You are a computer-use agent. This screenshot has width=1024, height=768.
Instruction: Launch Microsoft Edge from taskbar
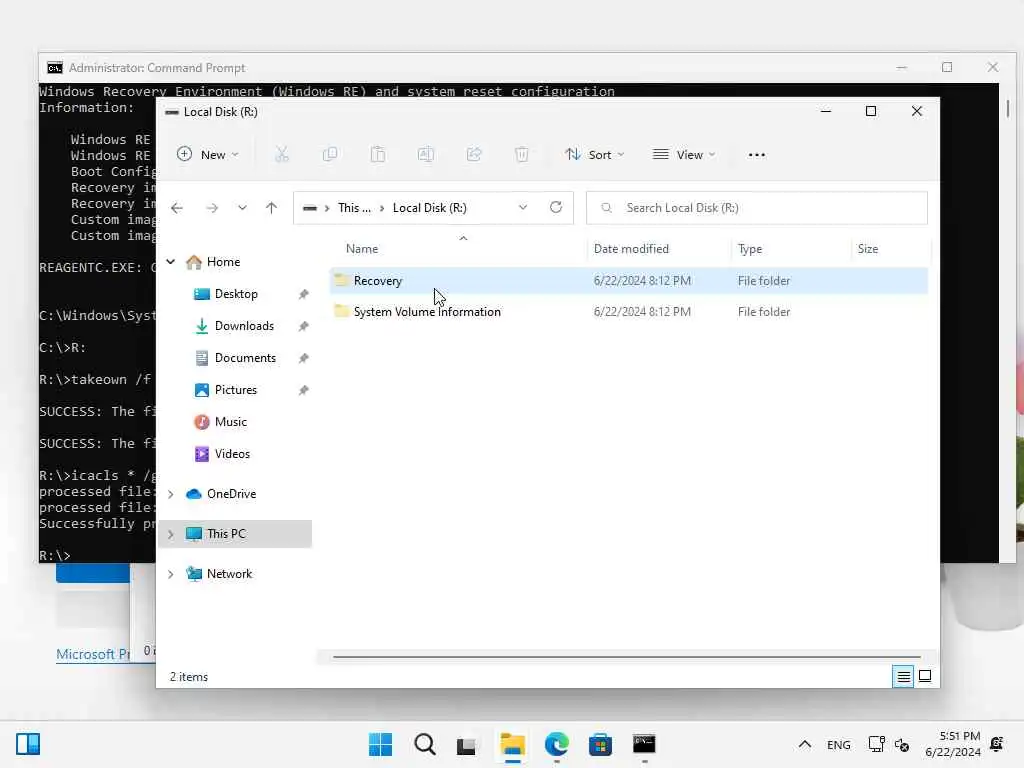click(556, 744)
